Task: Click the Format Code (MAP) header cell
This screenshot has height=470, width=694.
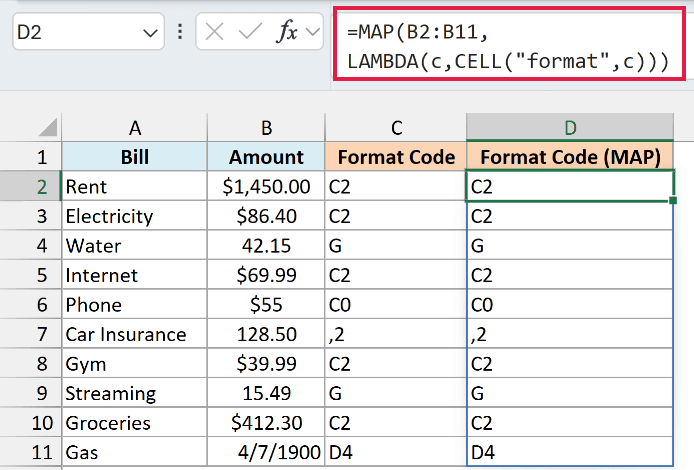Action: click(x=570, y=157)
